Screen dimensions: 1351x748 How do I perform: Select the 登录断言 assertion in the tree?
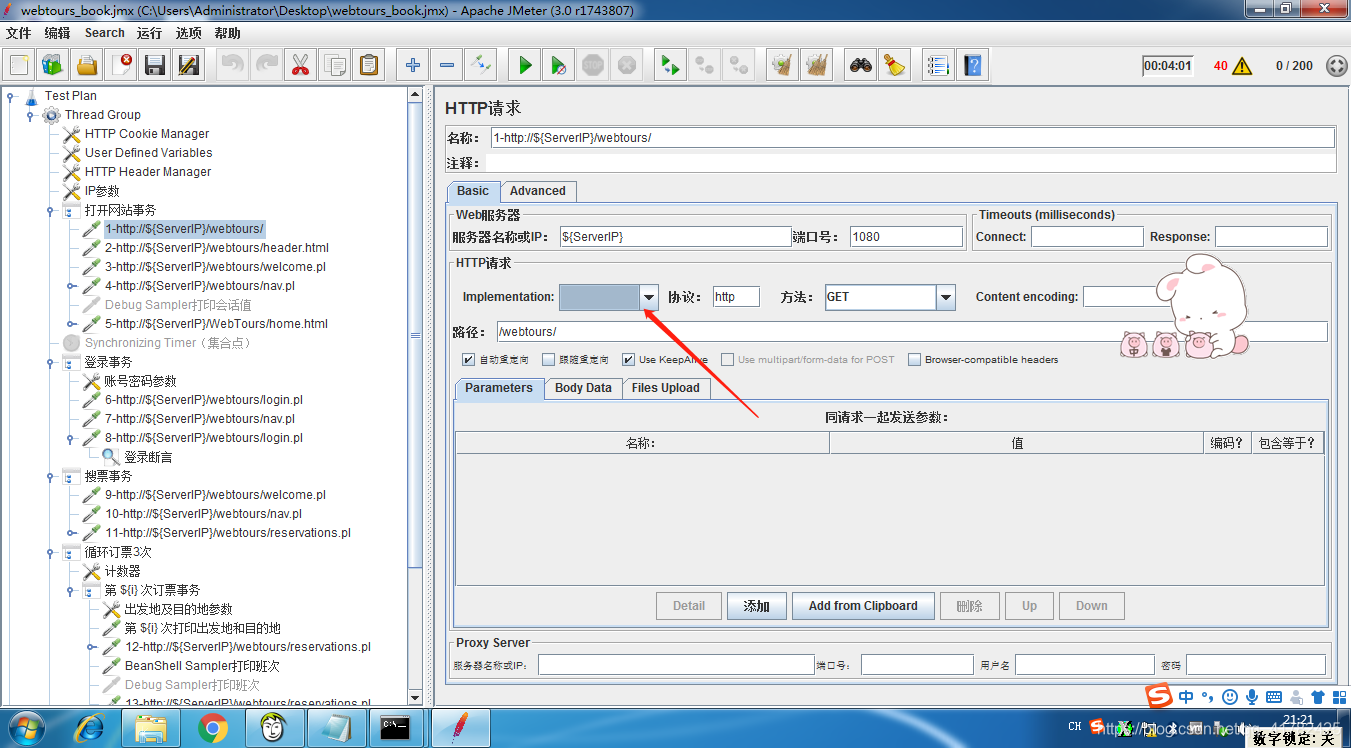(x=148, y=457)
